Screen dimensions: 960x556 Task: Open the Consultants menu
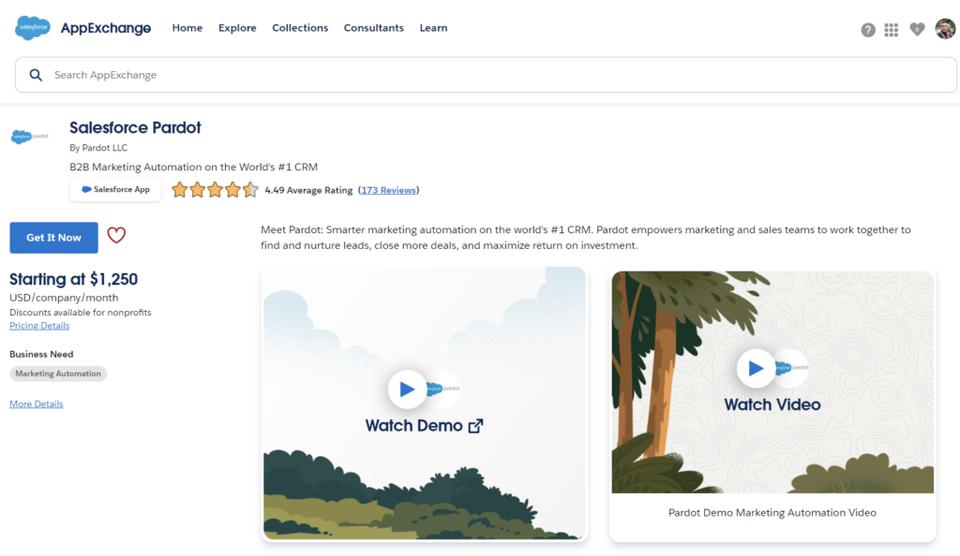[373, 28]
